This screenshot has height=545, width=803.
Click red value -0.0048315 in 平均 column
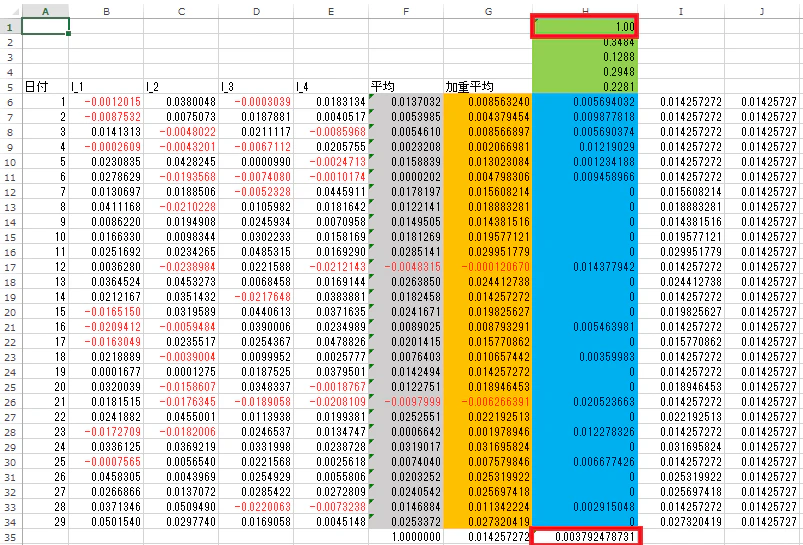pos(406,267)
